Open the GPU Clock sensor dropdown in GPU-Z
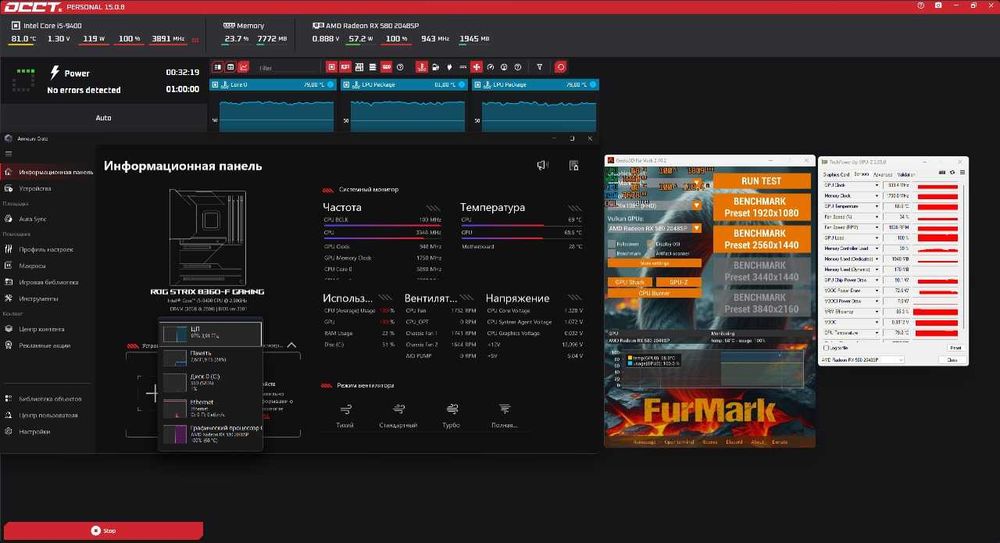Viewport: 1000px width, 543px height. click(x=876, y=185)
